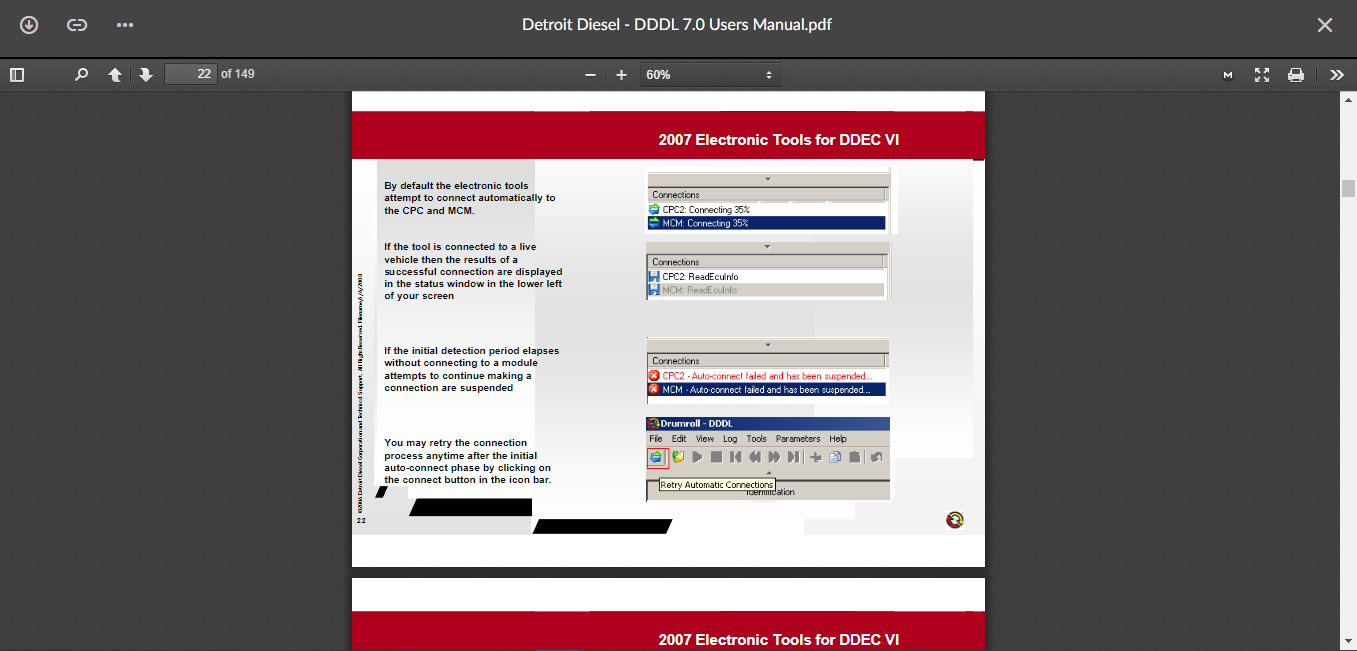Image resolution: width=1357 pixels, height=651 pixels.
Task: Click the fast-forward icon in DDDL toolbar
Action: tap(774, 457)
